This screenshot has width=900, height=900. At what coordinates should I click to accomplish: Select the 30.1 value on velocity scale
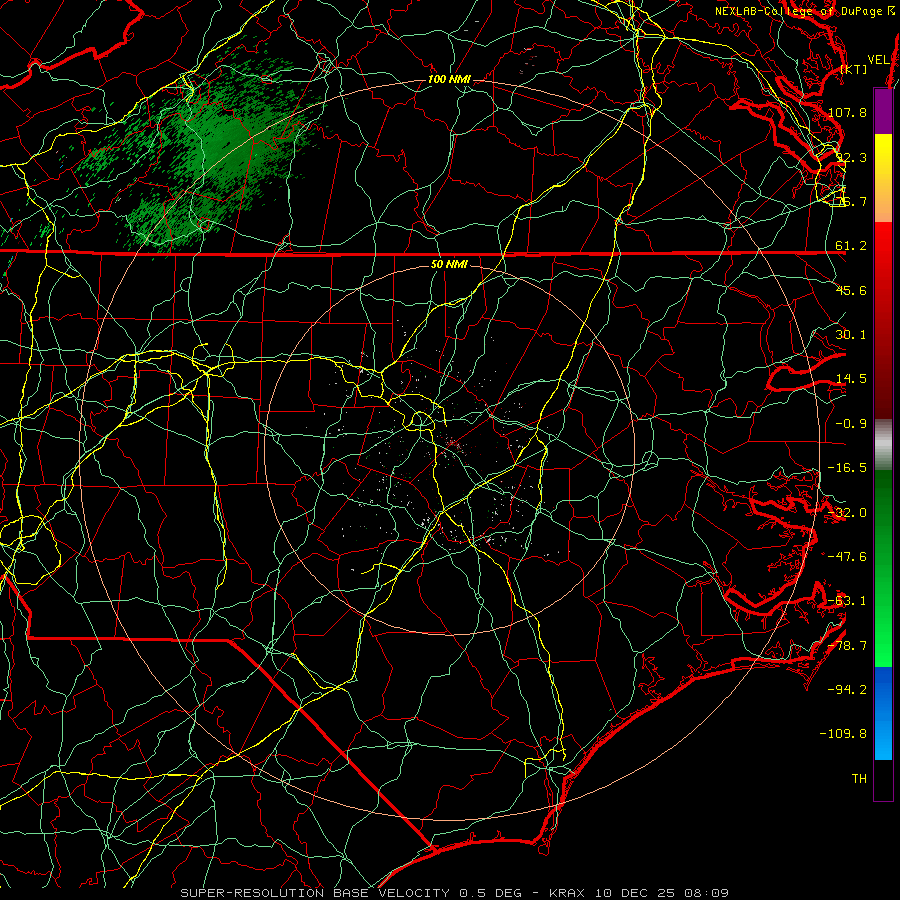point(851,335)
